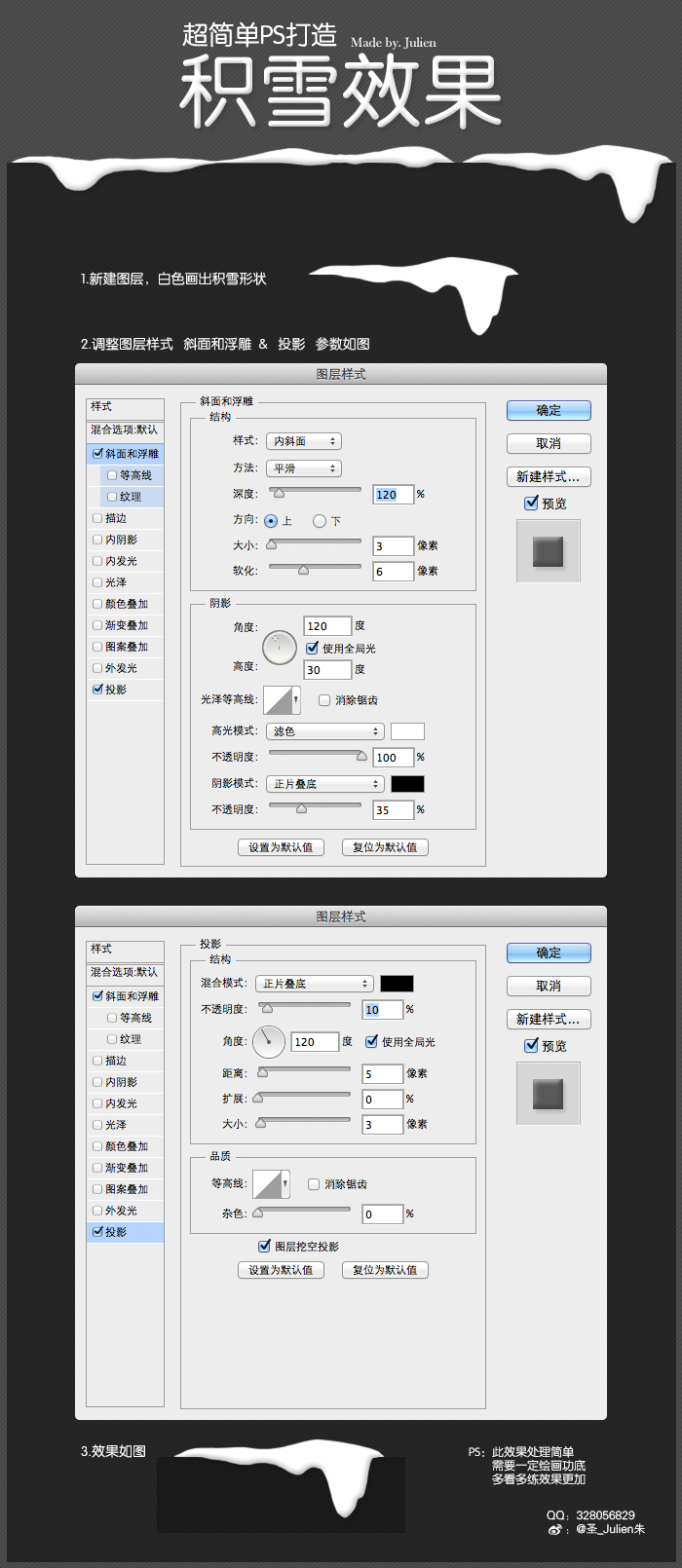
Task: Select 混合选项:默认 in the bevel dialog list
Action: 125,429
